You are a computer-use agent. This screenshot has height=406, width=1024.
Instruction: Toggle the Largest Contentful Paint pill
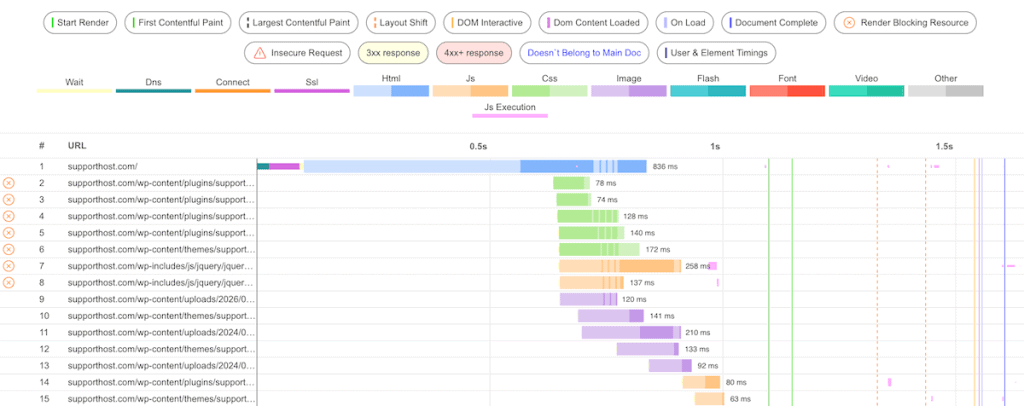tap(298, 23)
